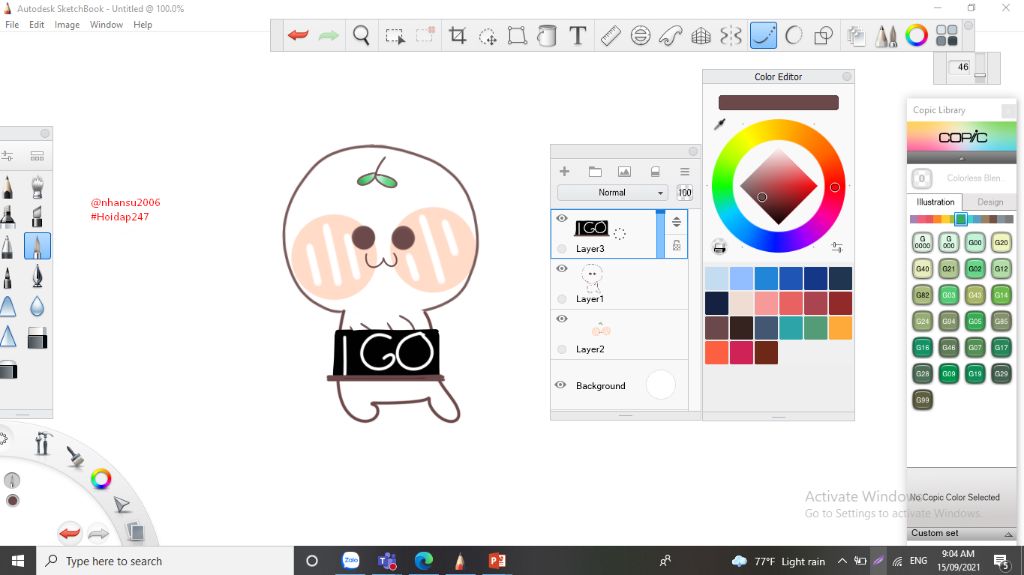Choose the rectangular Selection tool
The width and height of the screenshot is (1024, 575).
(395, 35)
